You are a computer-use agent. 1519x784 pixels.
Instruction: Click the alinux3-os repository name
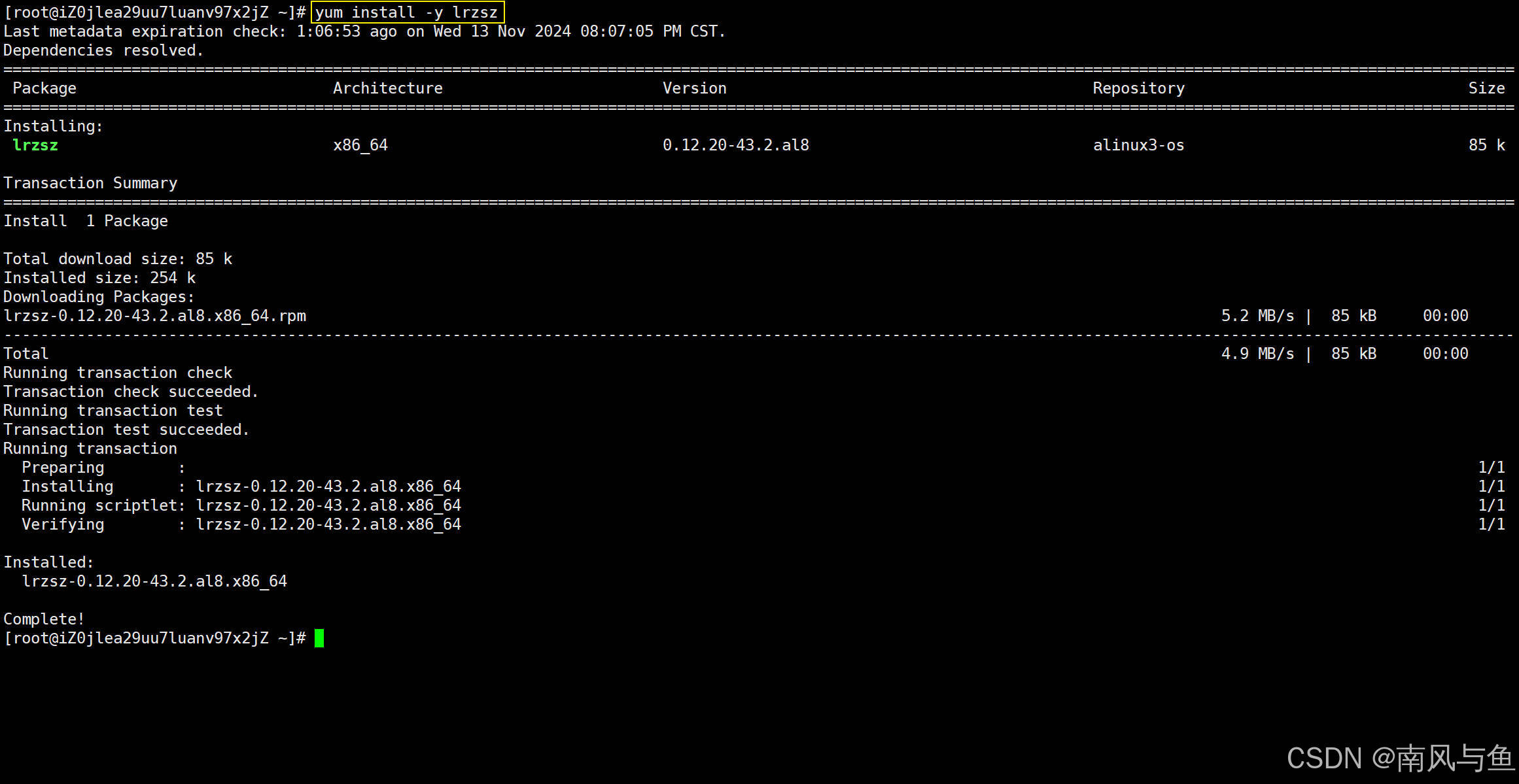click(x=1138, y=145)
